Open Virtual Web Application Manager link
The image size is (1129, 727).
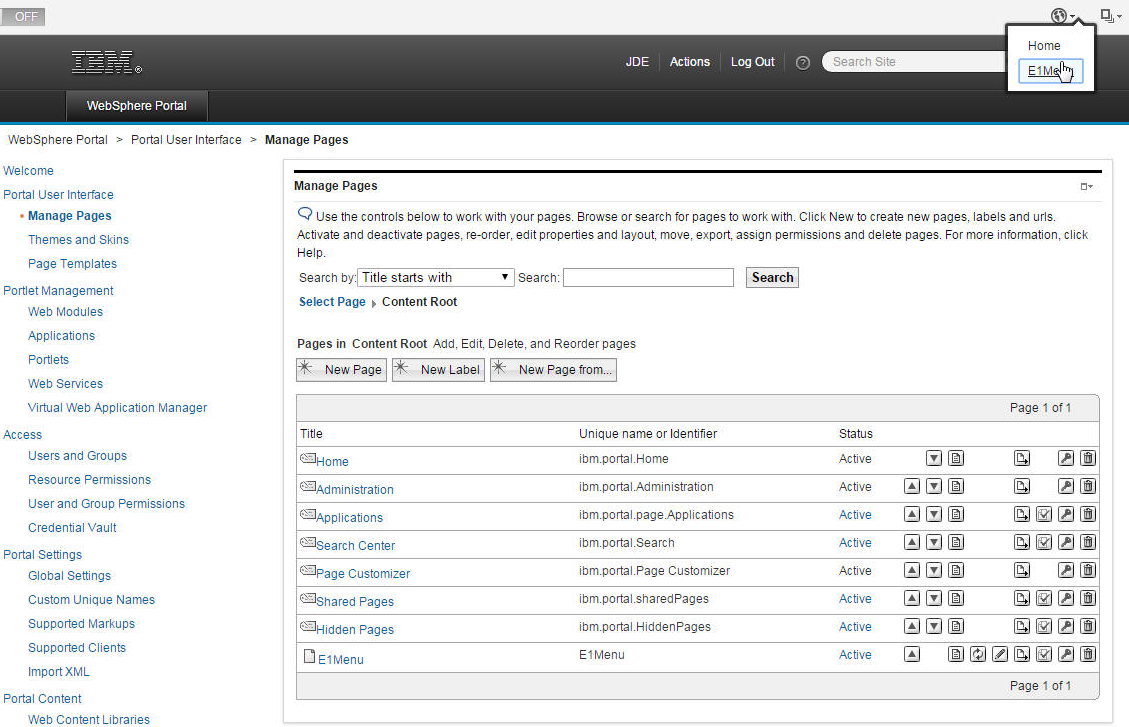pyautogui.click(x=117, y=407)
